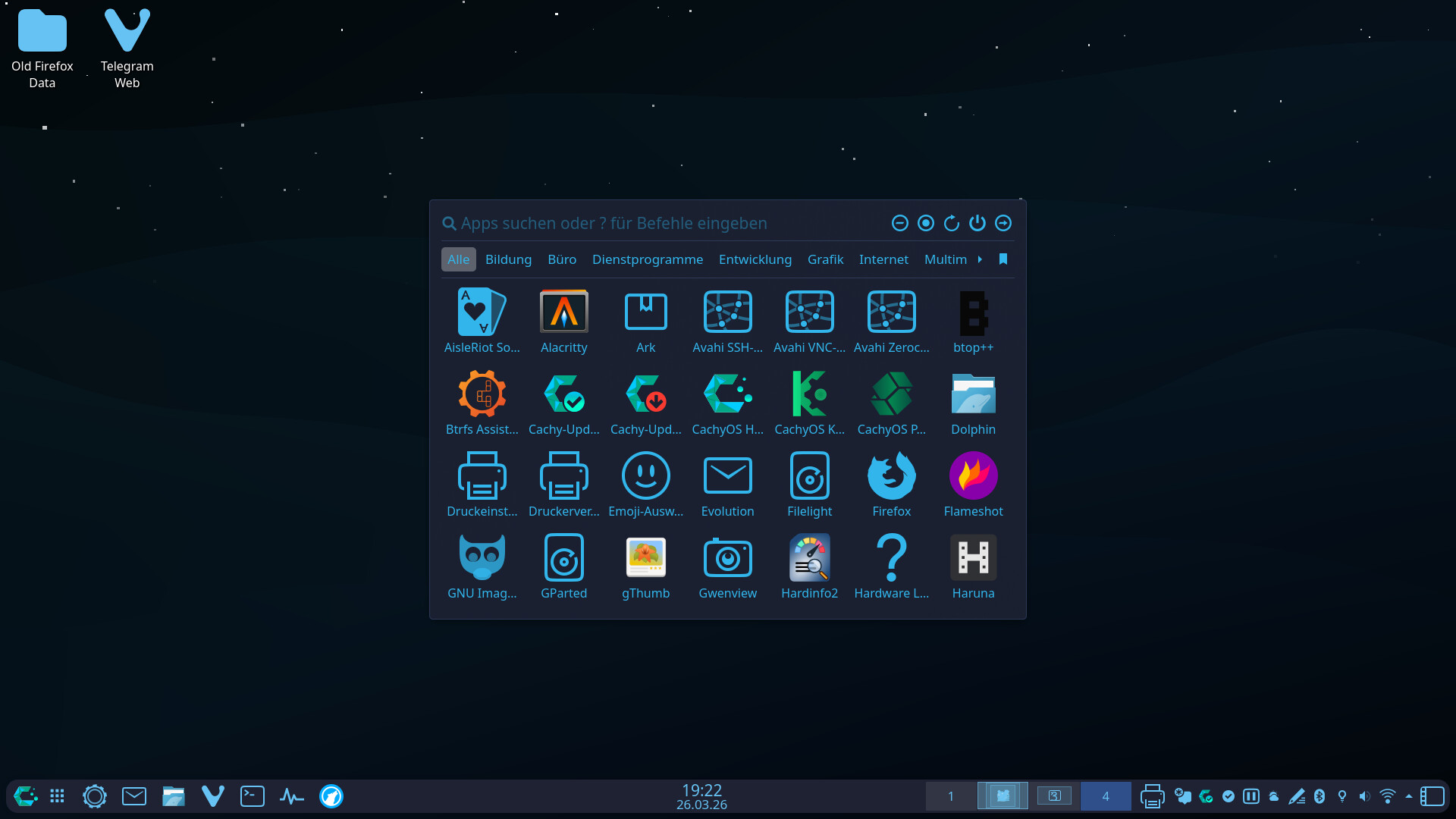
Task: Switch to virtual desktop 4
Action: 1105,796
